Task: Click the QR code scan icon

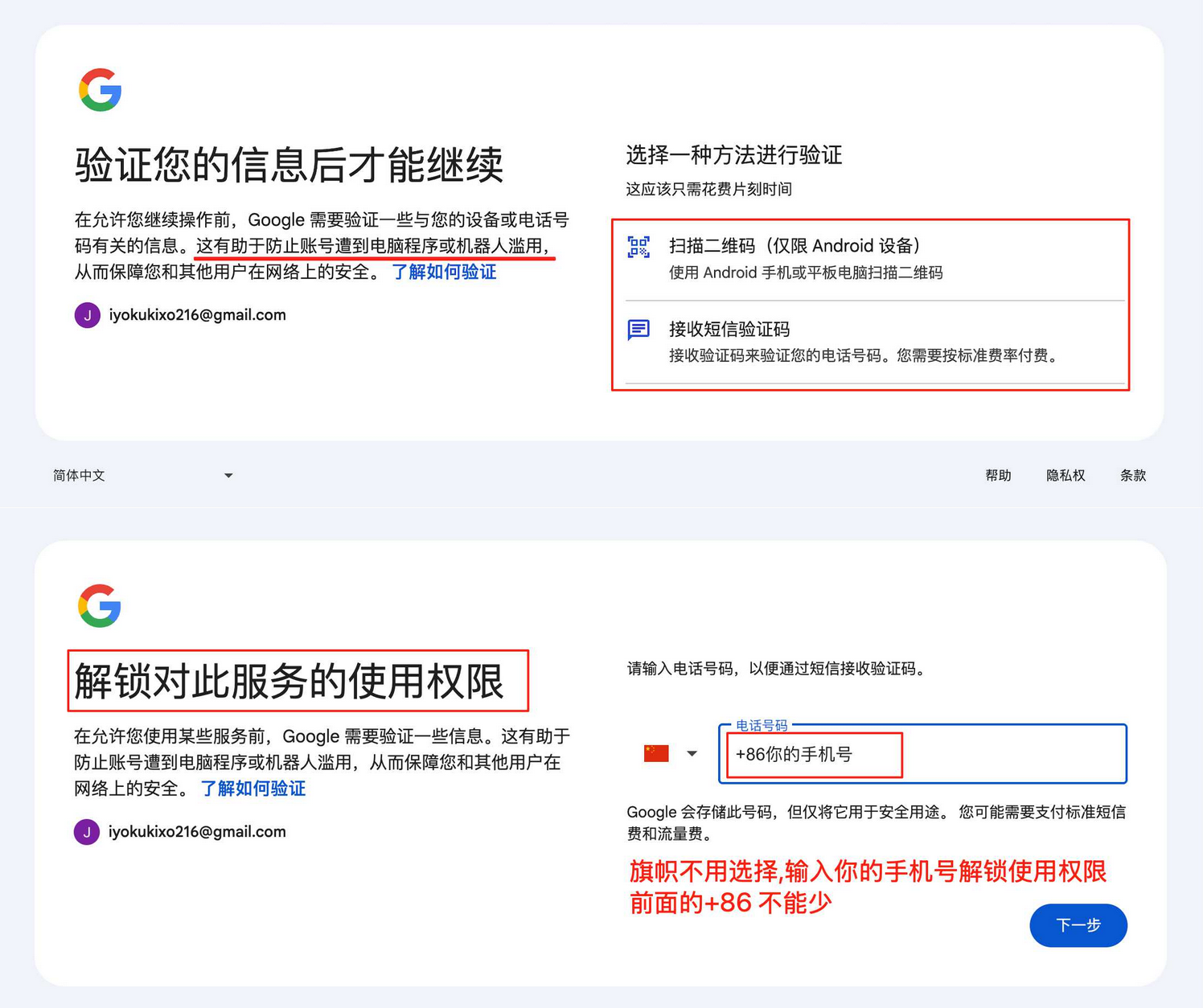Action: tap(638, 247)
